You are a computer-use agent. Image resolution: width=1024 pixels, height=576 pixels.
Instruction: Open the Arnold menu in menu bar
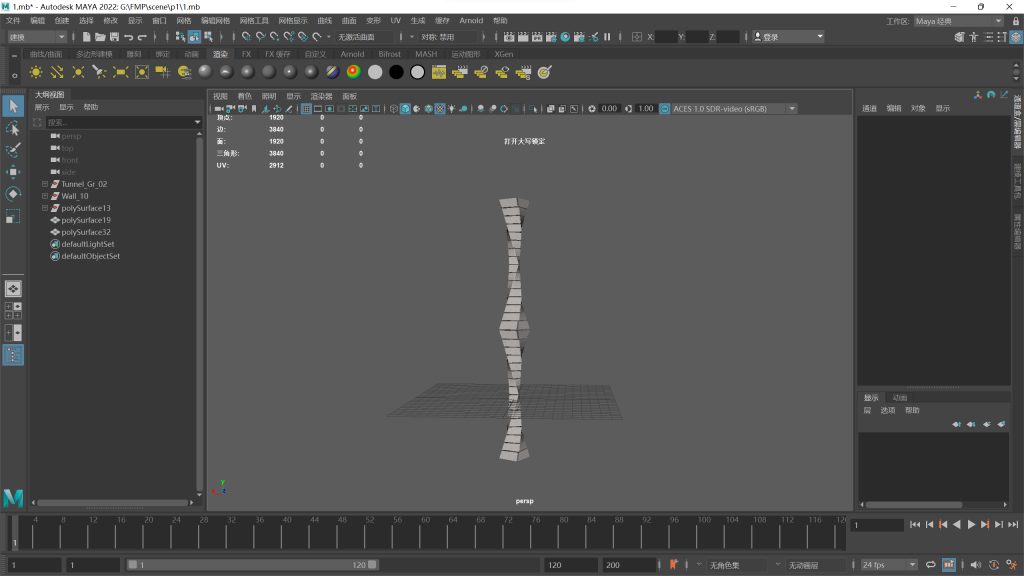coord(470,20)
